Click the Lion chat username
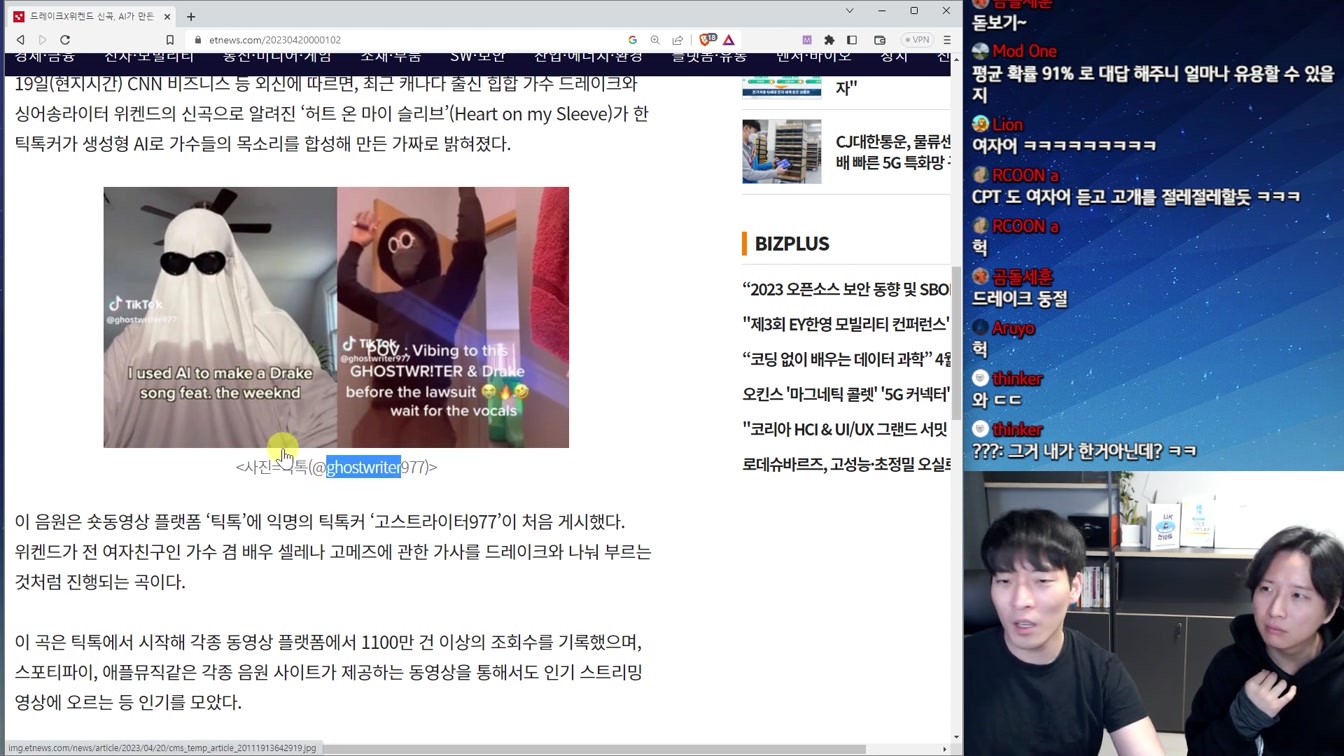 point(1007,124)
